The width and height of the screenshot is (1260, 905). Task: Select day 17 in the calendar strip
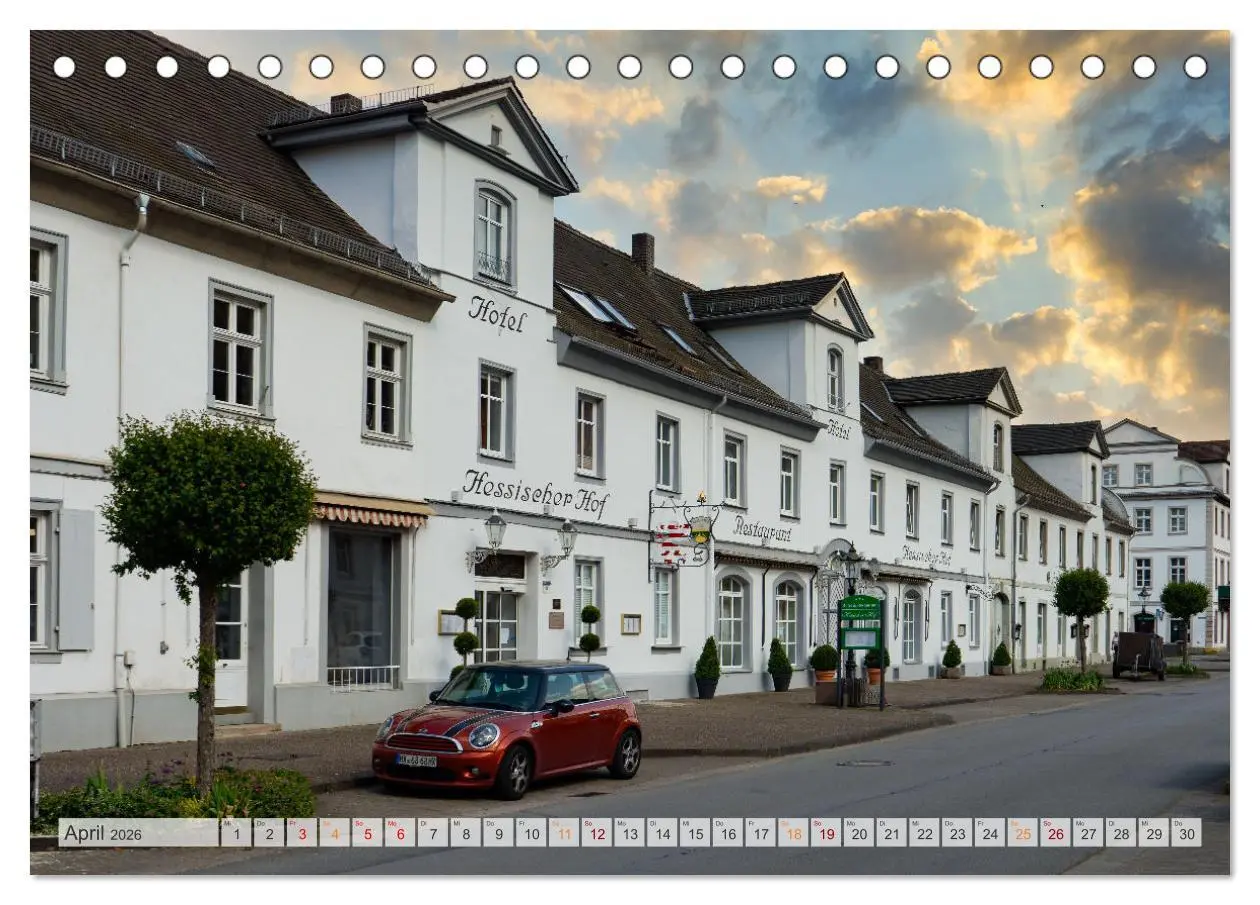point(760,833)
